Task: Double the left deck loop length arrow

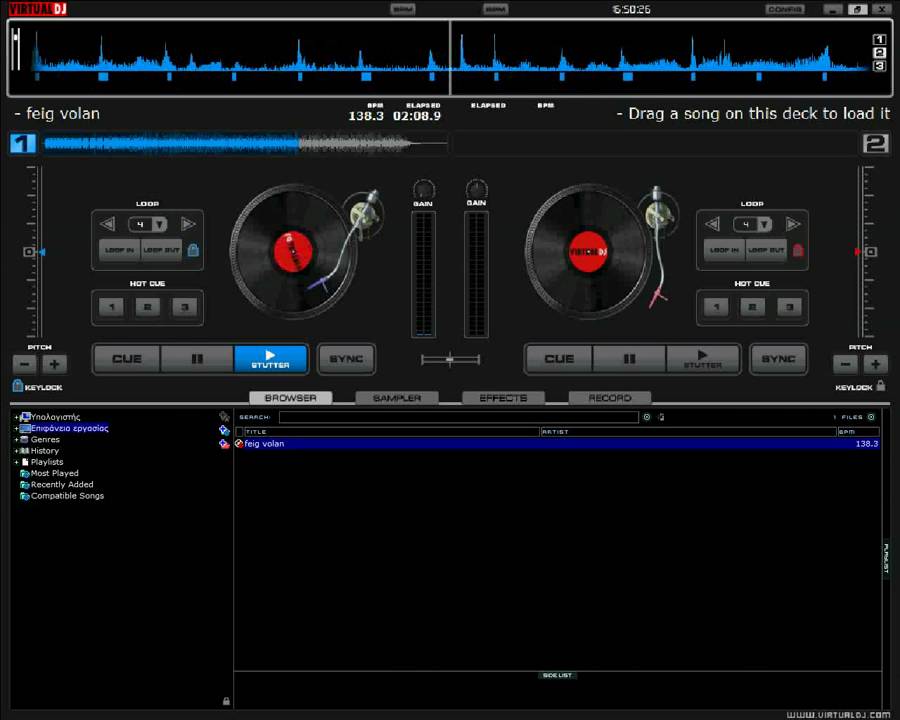Action: click(x=188, y=223)
